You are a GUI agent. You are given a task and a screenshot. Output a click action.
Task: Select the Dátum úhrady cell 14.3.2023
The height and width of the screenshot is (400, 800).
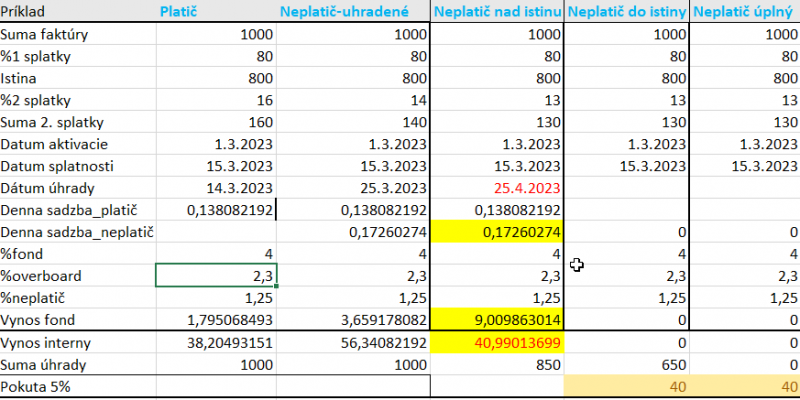click(215, 187)
